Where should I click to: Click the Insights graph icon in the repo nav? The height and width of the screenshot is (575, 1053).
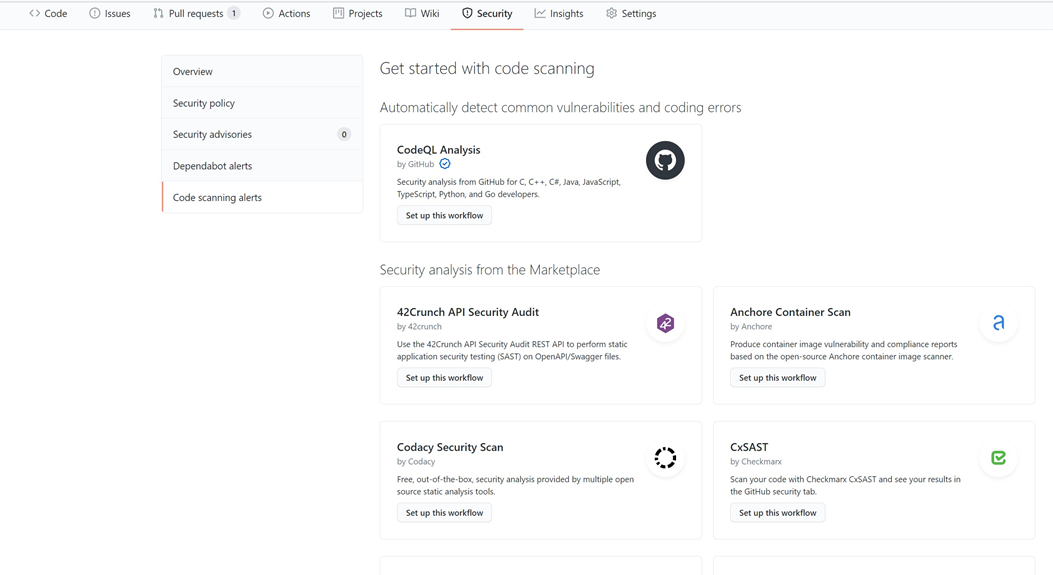(540, 14)
